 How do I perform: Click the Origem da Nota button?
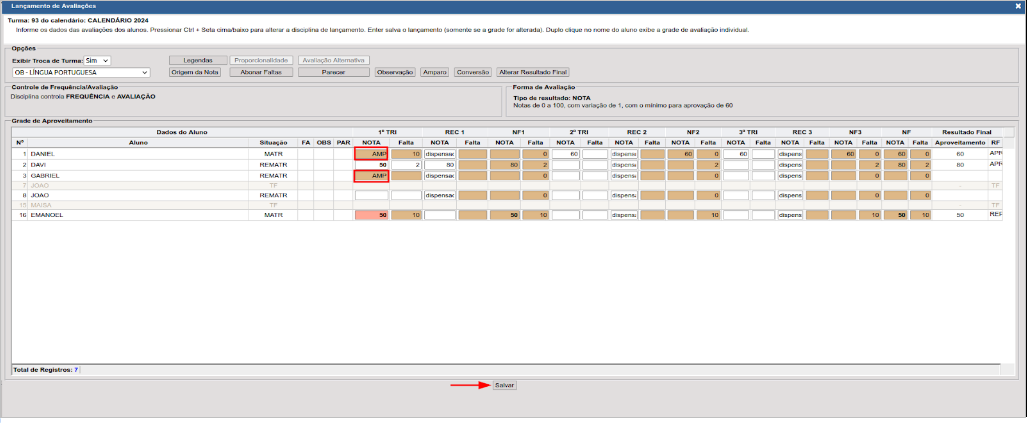click(195, 72)
